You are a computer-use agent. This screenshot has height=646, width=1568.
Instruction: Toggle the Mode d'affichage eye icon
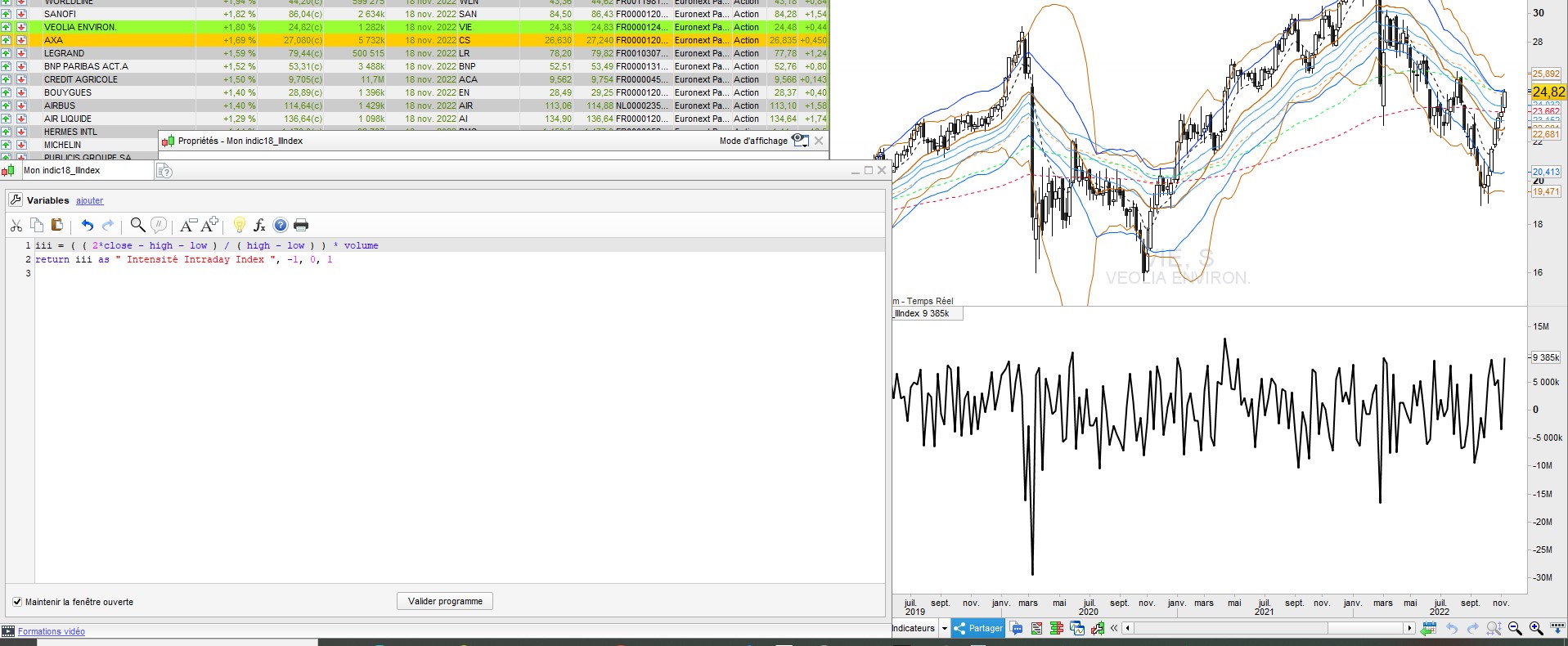tap(800, 141)
